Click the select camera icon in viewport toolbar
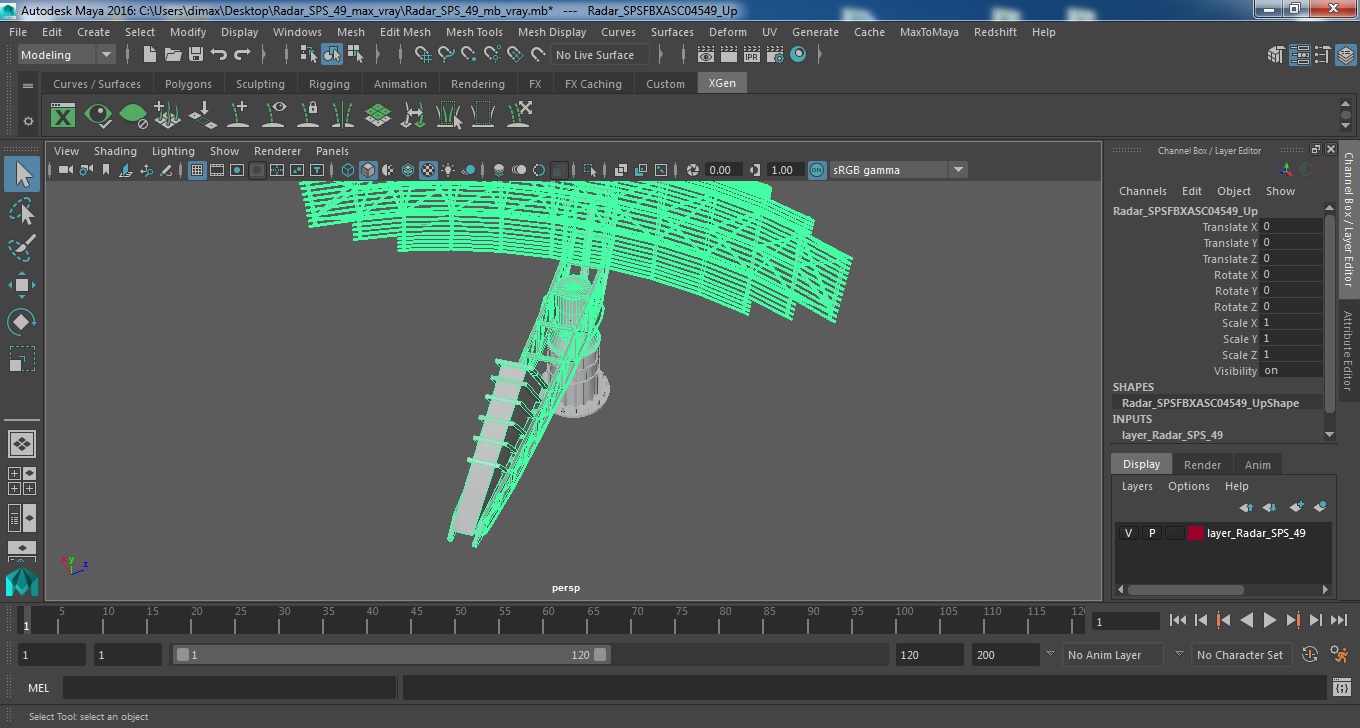This screenshot has height=728, width=1360. (65, 170)
